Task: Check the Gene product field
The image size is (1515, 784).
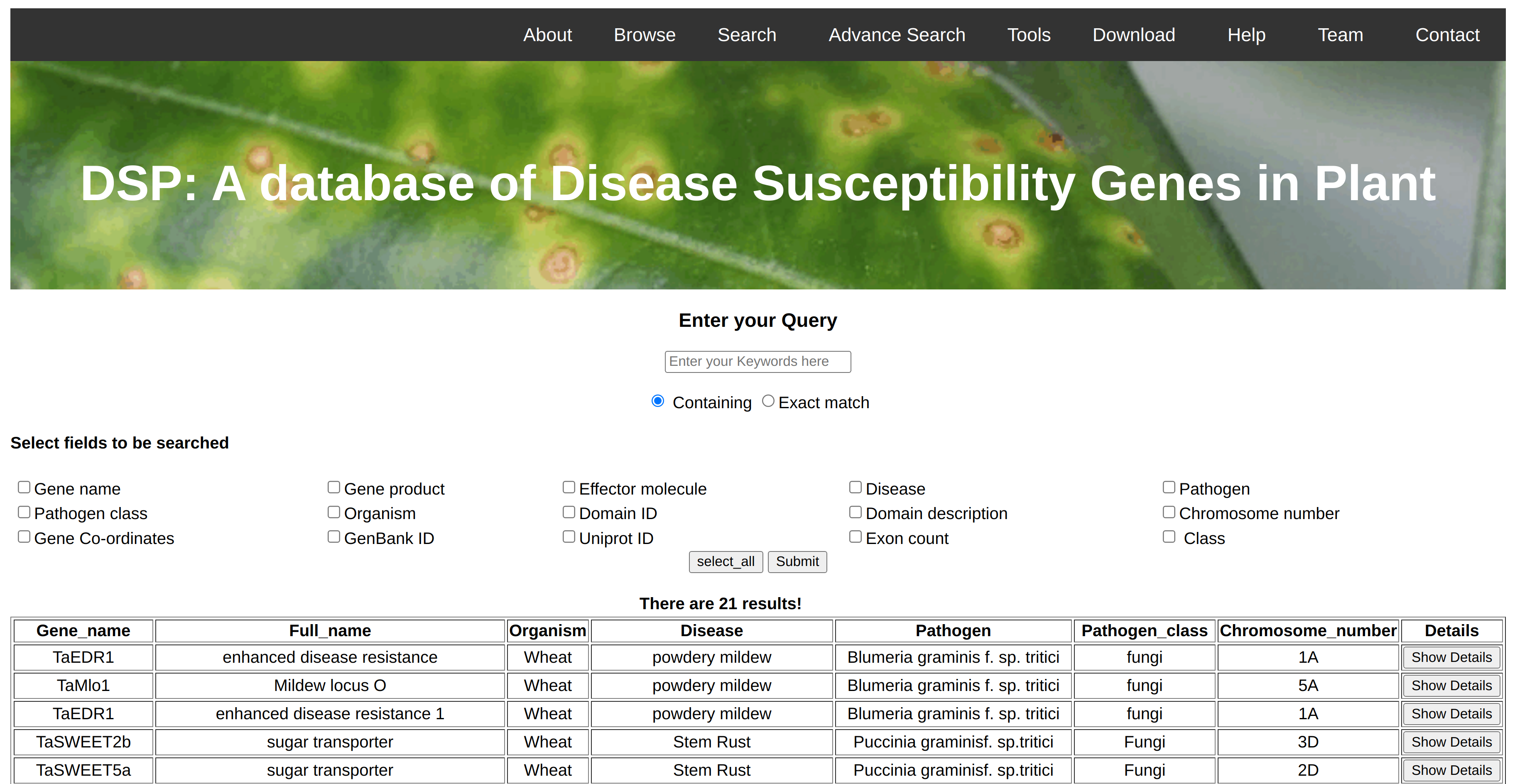Action: [333, 487]
